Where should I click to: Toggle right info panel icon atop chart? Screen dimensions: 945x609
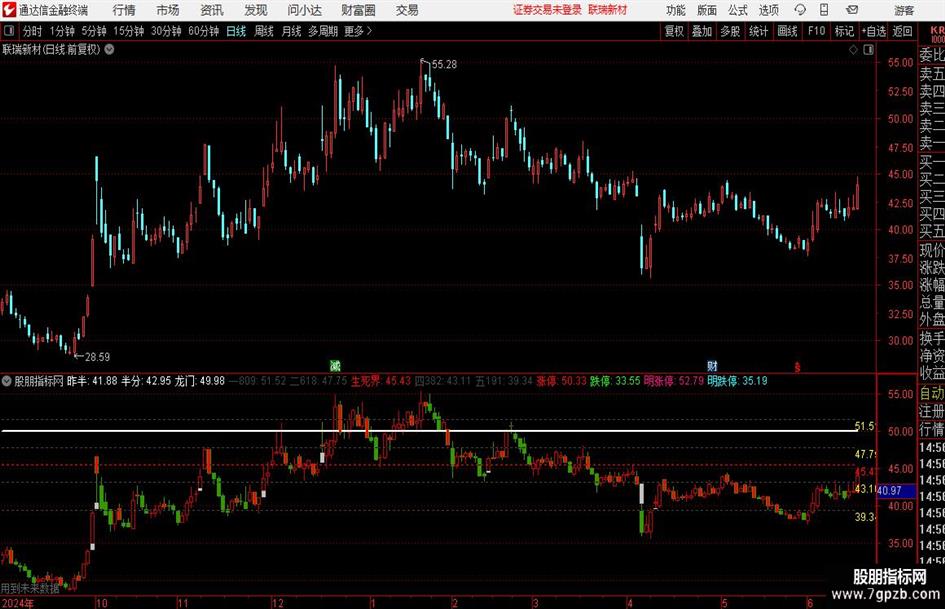point(868,50)
